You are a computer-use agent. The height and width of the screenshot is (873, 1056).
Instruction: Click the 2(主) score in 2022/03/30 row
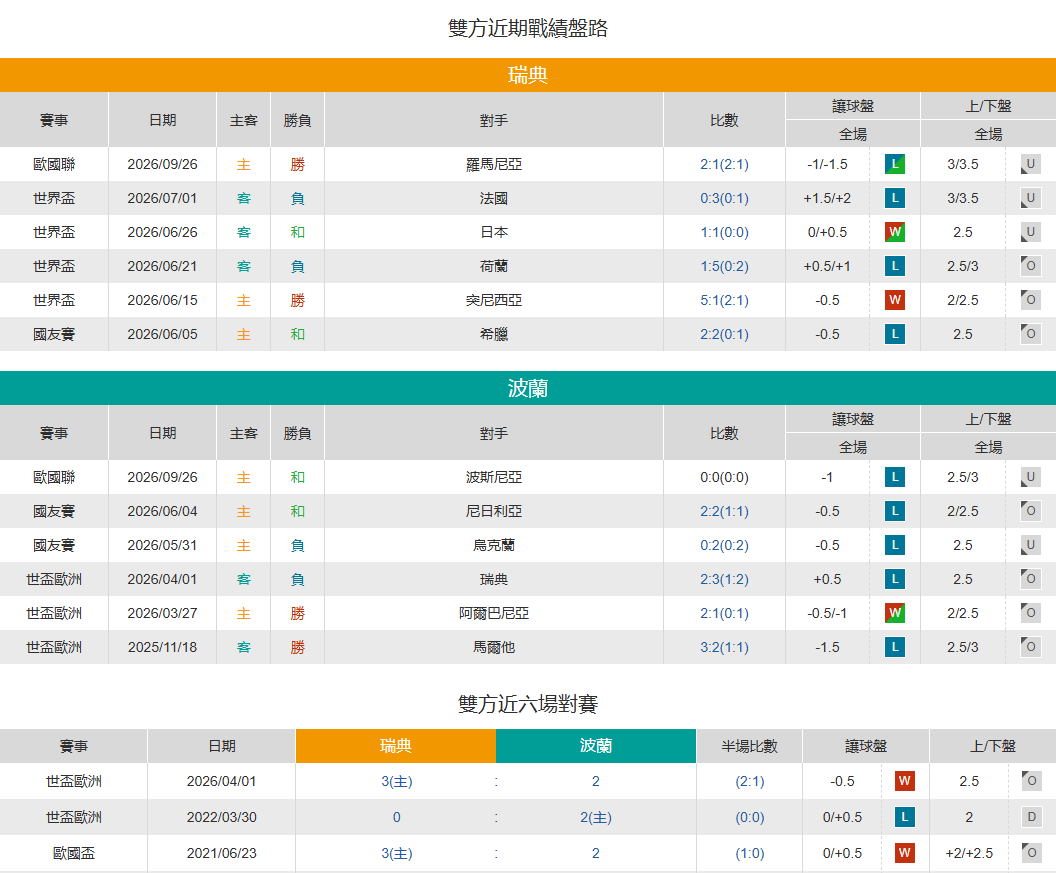tap(596, 817)
